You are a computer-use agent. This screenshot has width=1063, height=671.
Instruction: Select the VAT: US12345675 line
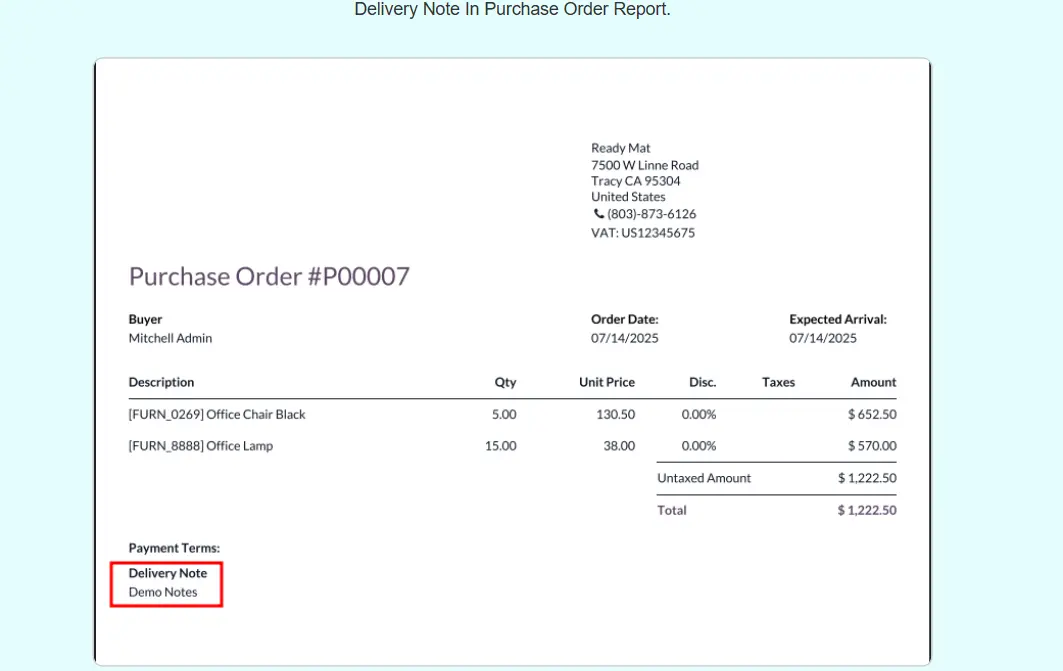coord(642,233)
